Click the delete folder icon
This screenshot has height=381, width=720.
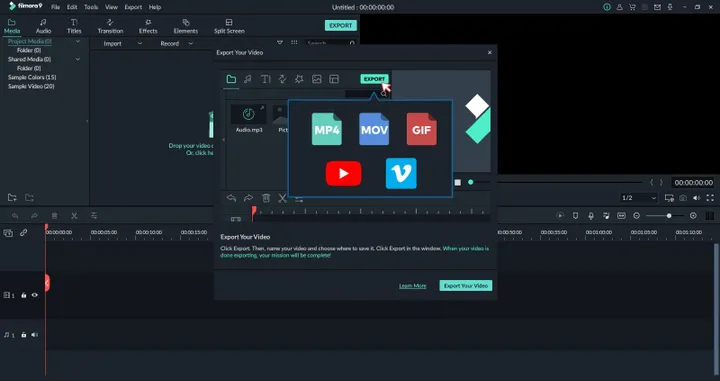pos(29,198)
